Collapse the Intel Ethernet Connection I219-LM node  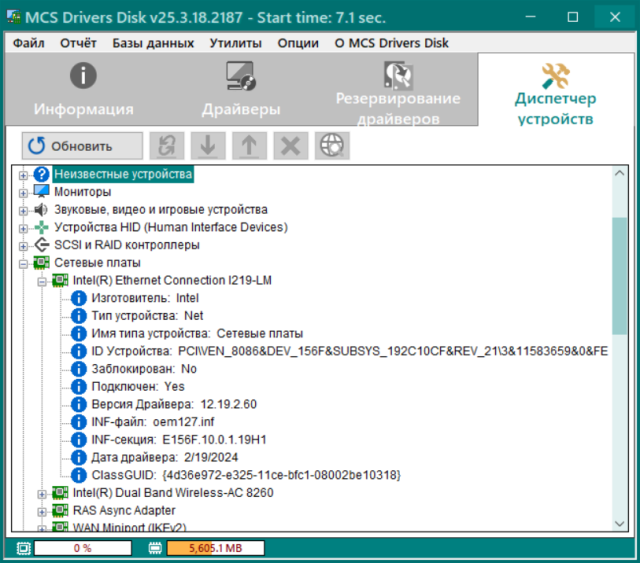click(42, 281)
